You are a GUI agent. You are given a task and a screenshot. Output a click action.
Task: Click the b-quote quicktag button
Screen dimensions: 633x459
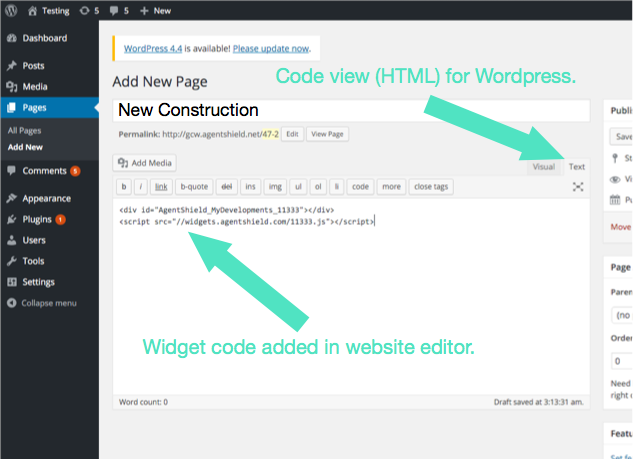pos(194,187)
